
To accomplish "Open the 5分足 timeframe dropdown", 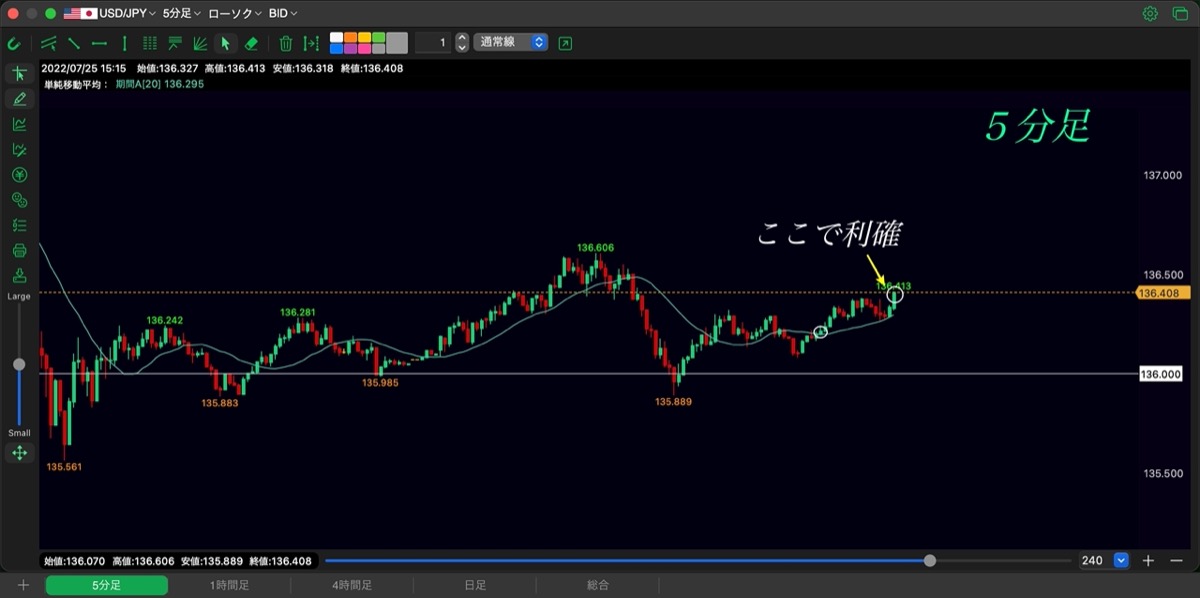I will pyautogui.click(x=181, y=14).
